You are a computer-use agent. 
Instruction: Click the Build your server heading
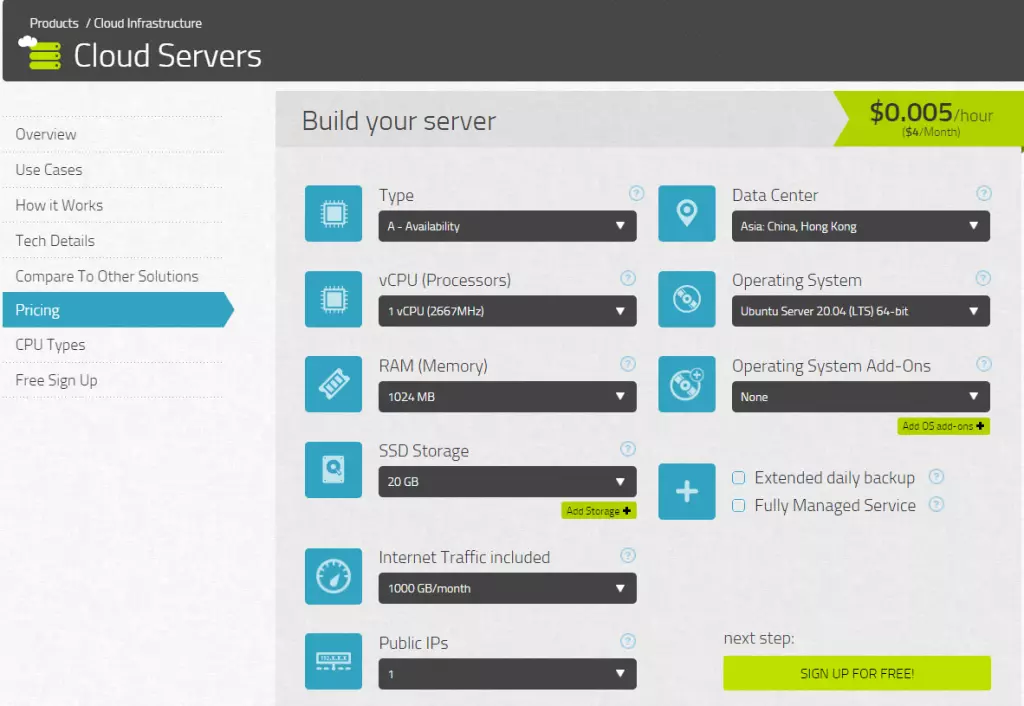coord(399,121)
